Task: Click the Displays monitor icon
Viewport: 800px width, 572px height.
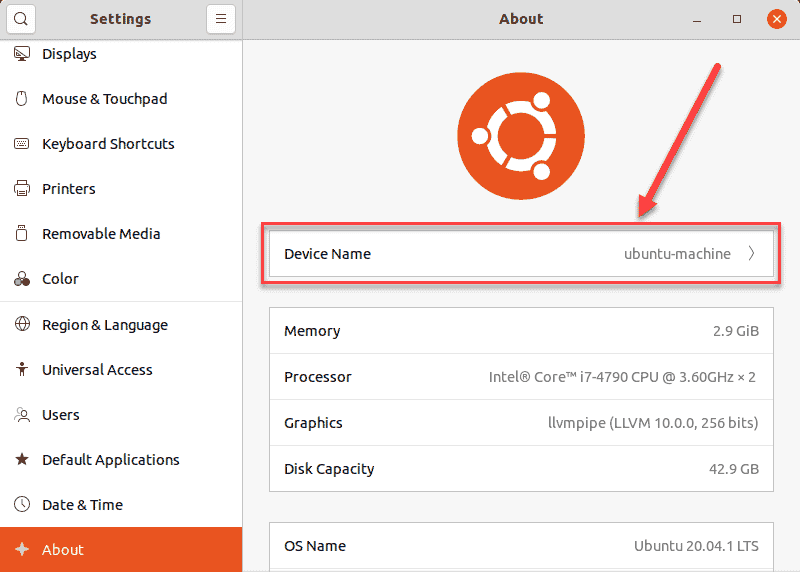Action: [x=22, y=54]
